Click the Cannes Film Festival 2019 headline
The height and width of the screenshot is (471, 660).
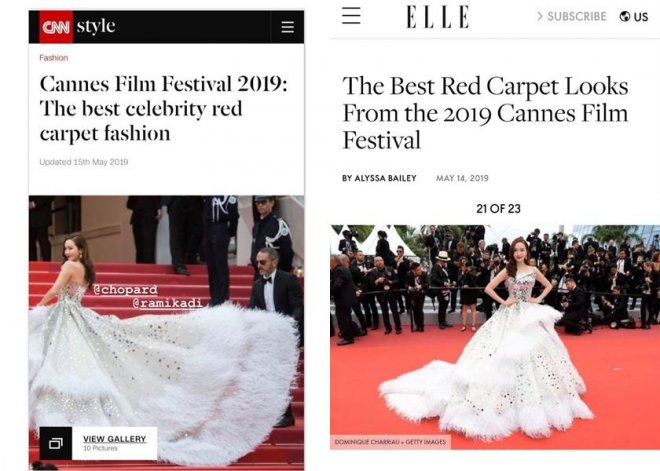pos(163,109)
